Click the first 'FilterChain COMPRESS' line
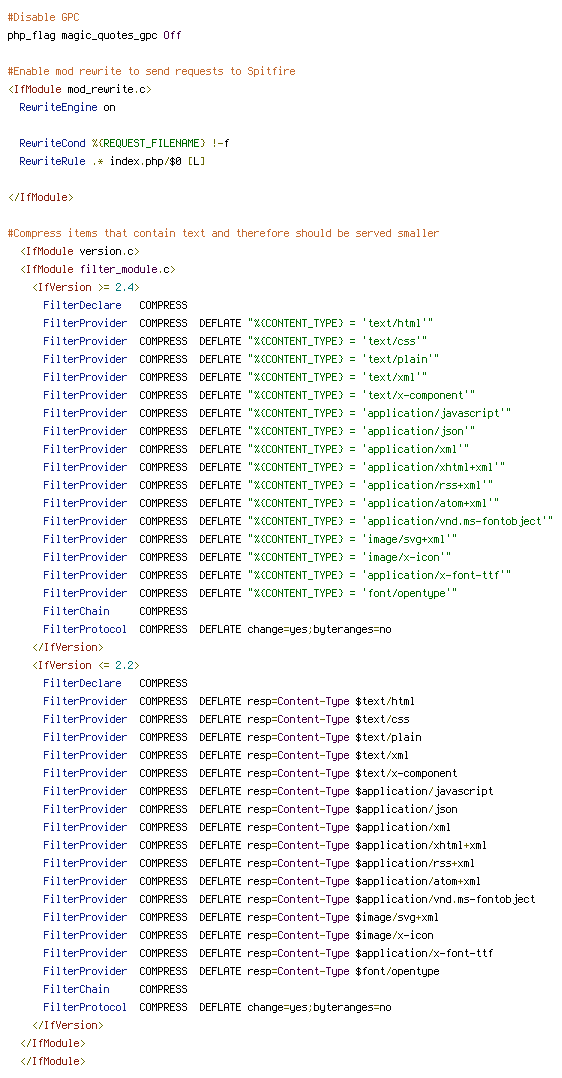 (115, 610)
